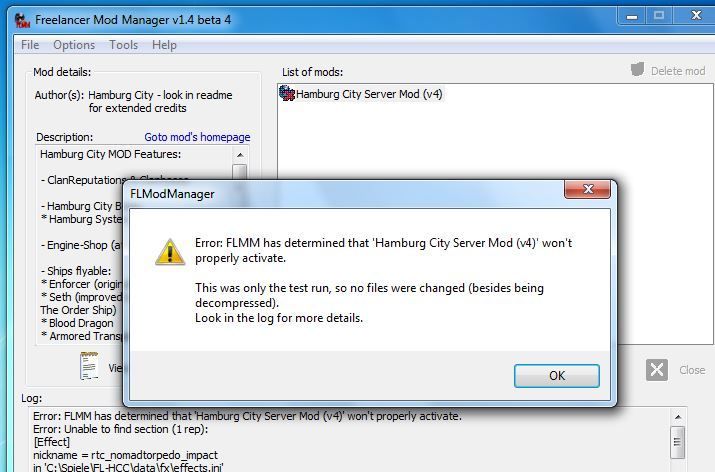Open the Tools menu

point(123,45)
